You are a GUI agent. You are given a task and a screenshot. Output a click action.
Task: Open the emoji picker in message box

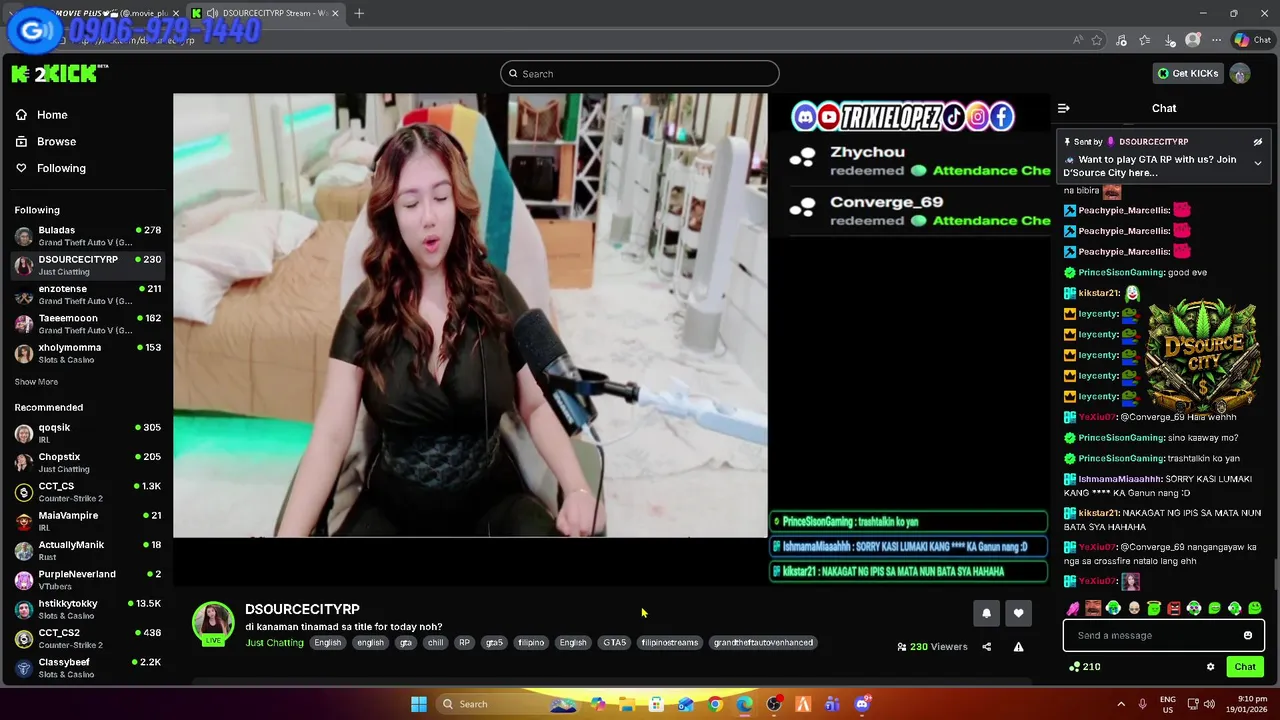(x=1248, y=635)
